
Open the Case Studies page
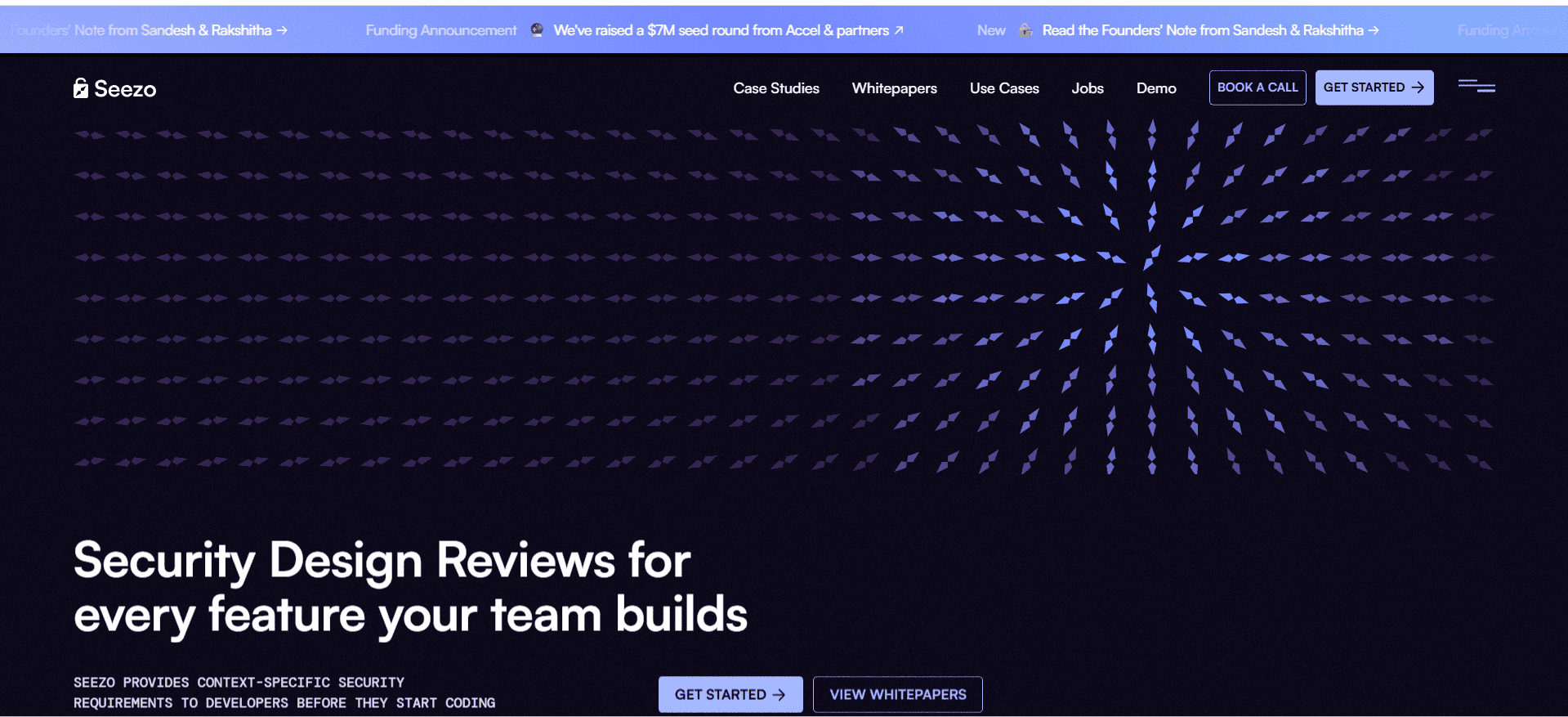click(775, 88)
